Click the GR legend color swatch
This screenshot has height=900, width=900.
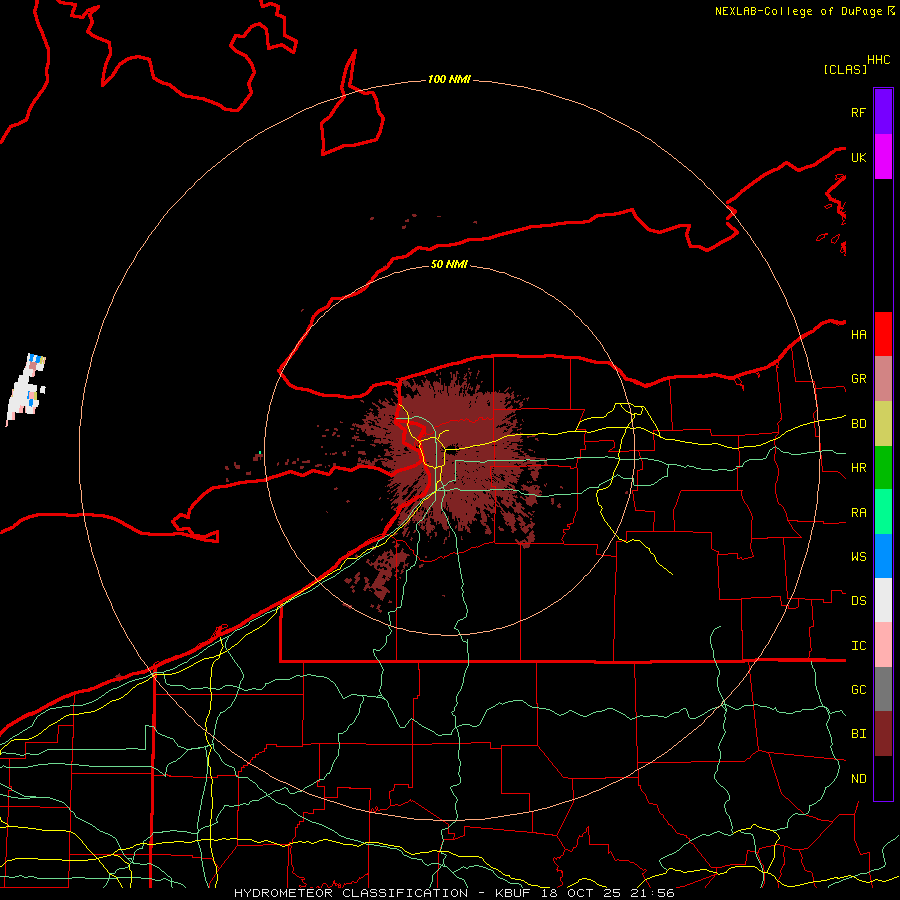(883, 378)
